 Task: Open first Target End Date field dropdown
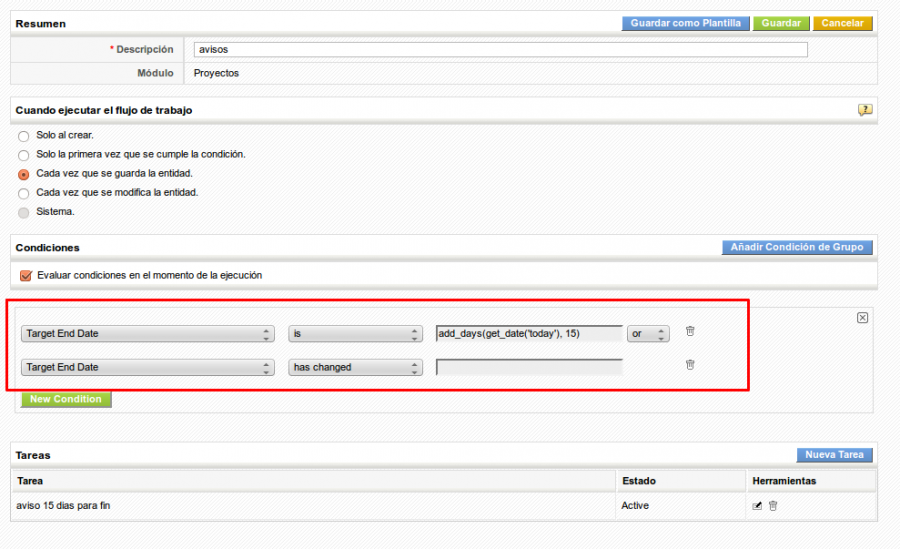click(x=147, y=334)
